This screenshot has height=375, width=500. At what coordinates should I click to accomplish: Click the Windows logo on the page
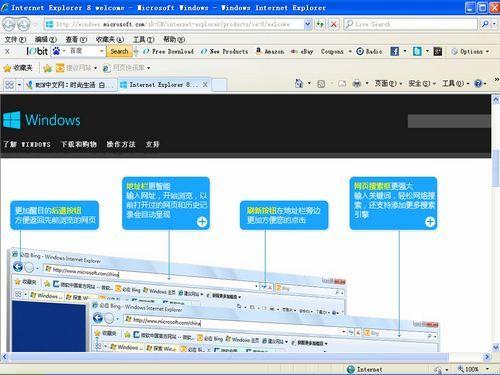pyautogui.click(x=42, y=120)
